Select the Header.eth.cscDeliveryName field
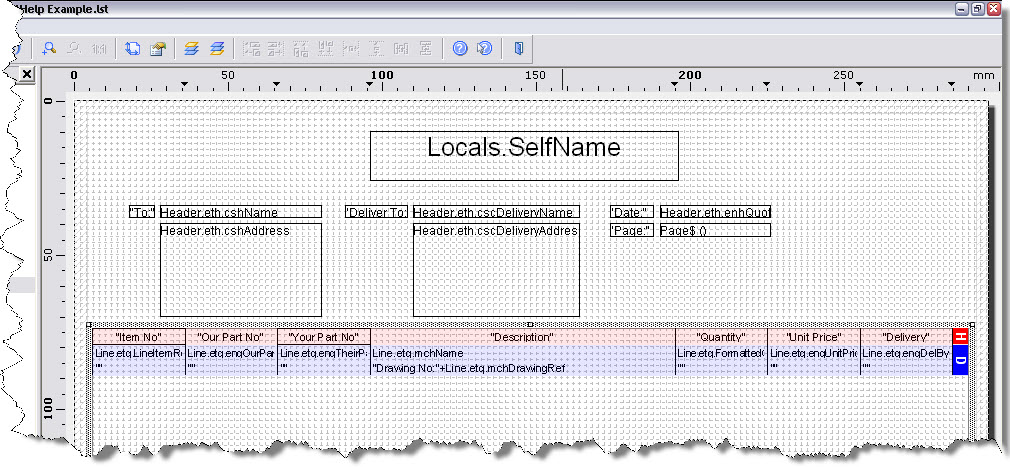This screenshot has height=467, width=1010. click(496, 212)
